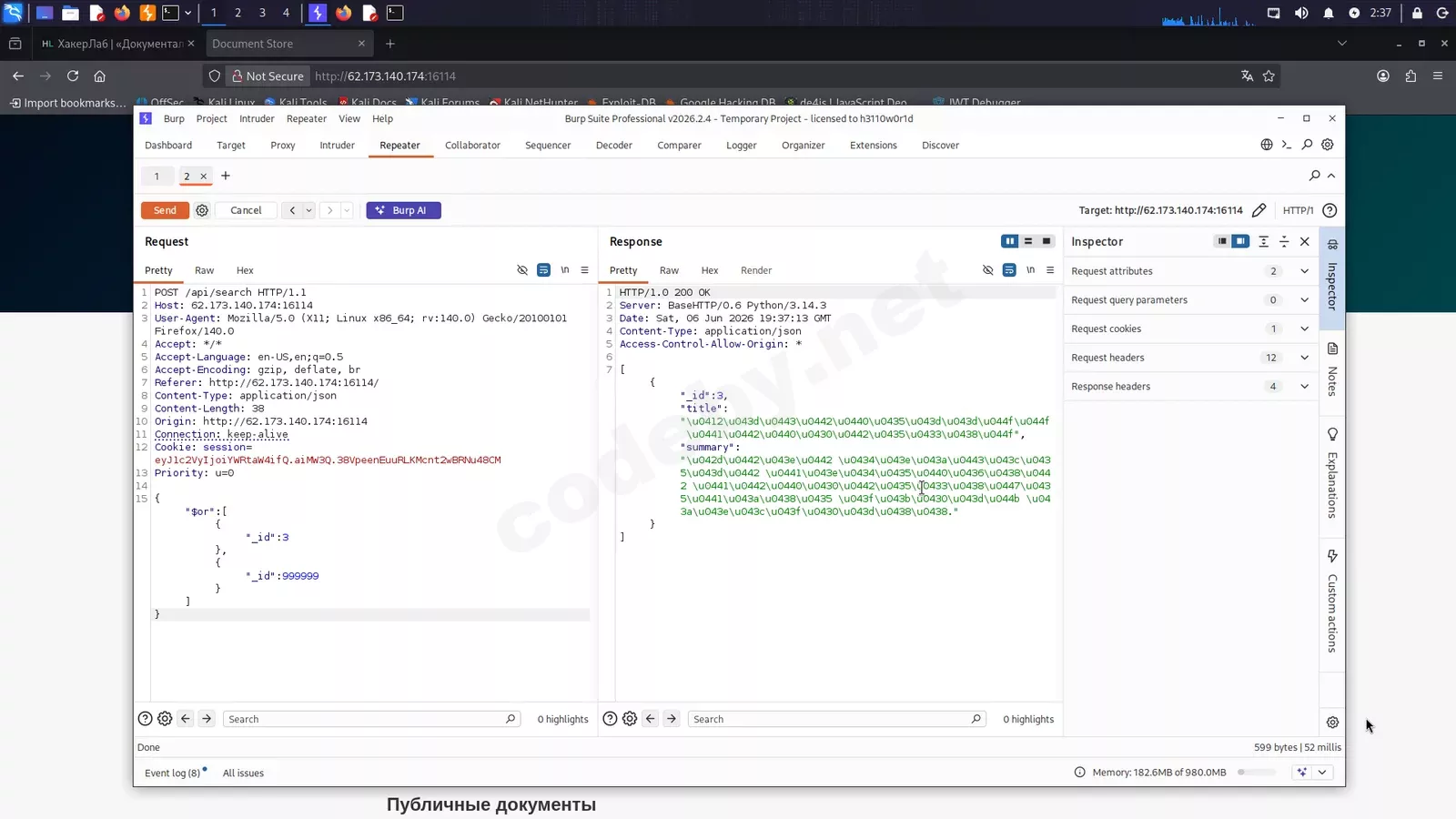Reload the Firefox page
The height and width of the screenshot is (819, 1456).
click(x=73, y=76)
